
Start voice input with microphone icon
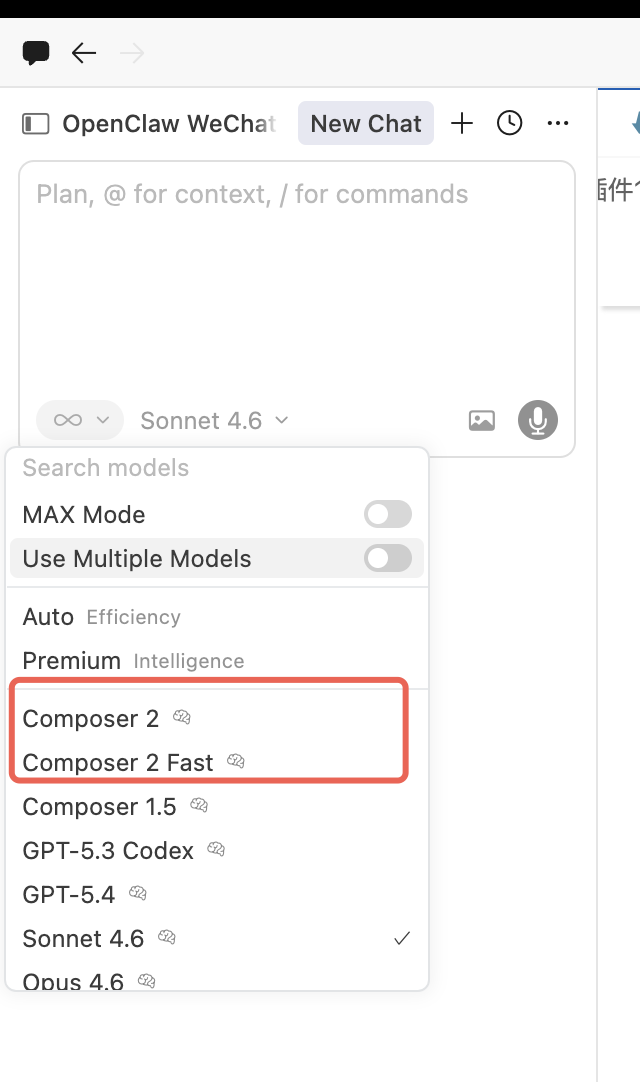(x=538, y=421)
